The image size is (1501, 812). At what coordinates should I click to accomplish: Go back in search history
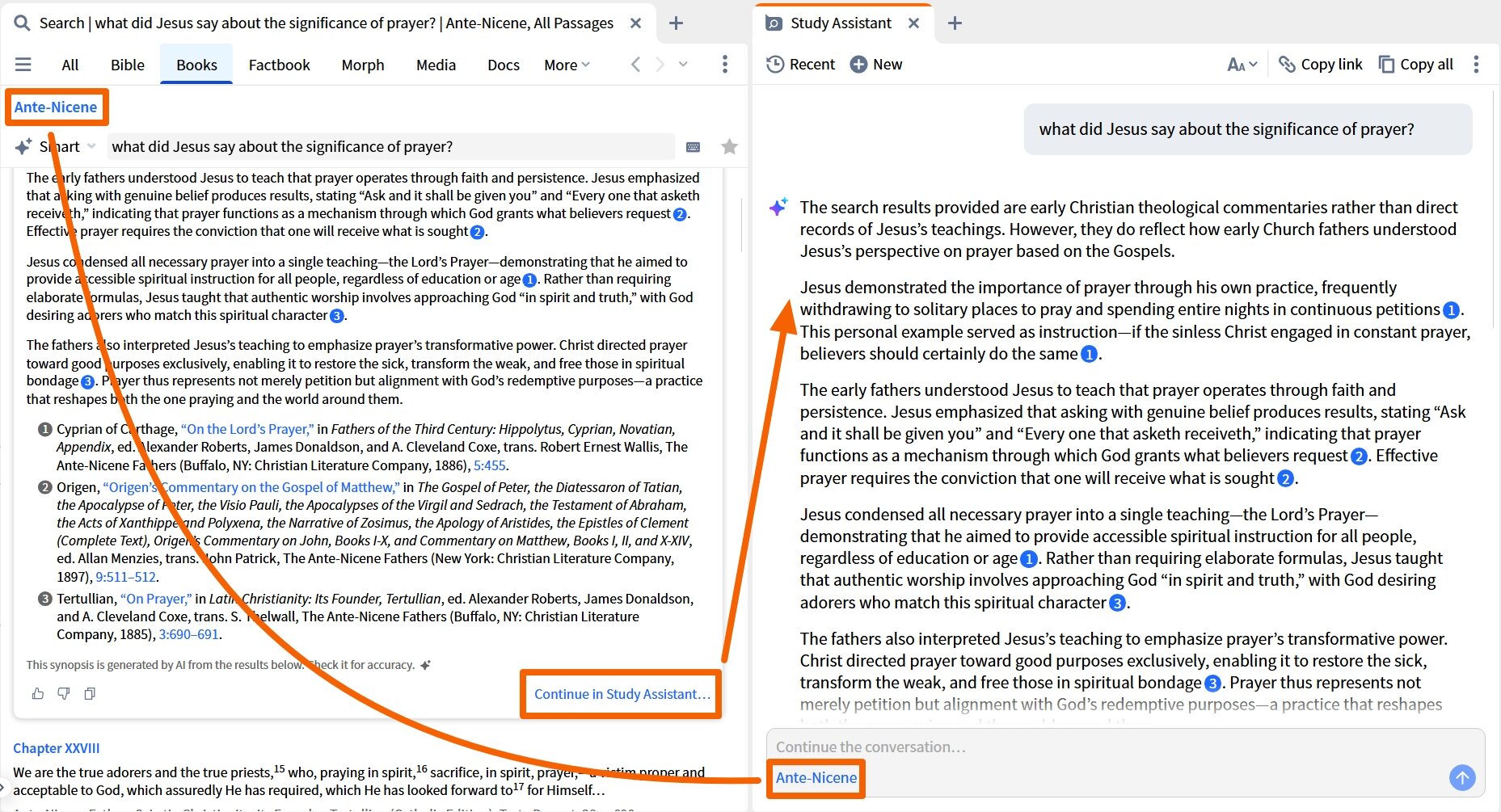636,65
